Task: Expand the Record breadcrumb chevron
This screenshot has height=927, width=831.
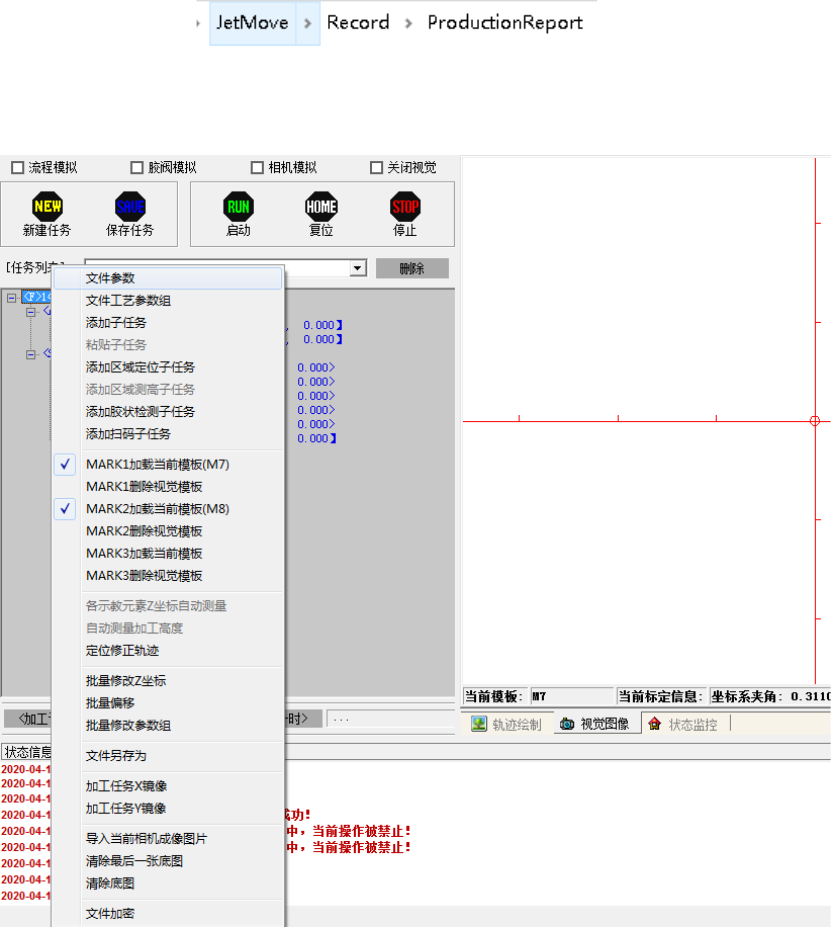Action: pyautogui.click(x=408, y=23)
